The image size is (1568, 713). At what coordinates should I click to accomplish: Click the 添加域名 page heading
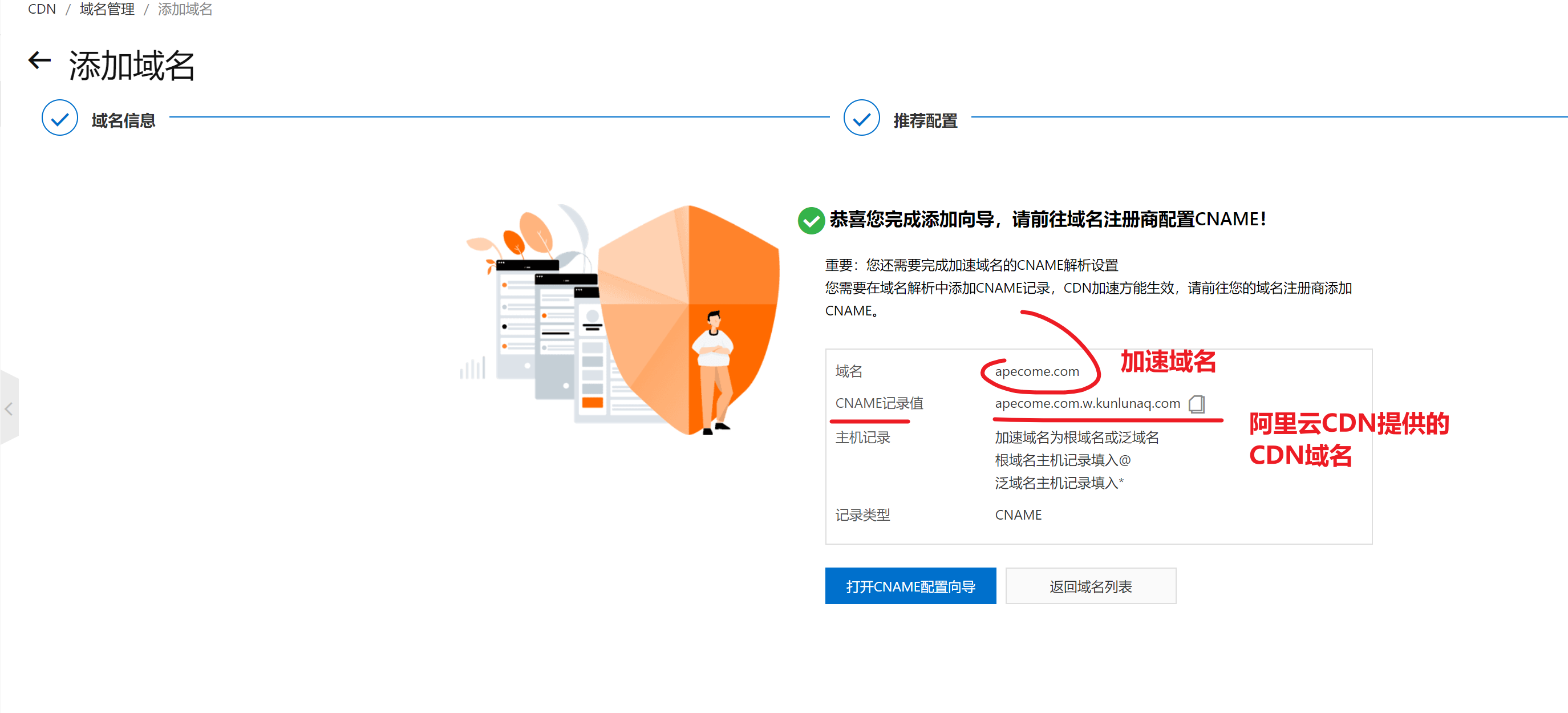(132, 66)
